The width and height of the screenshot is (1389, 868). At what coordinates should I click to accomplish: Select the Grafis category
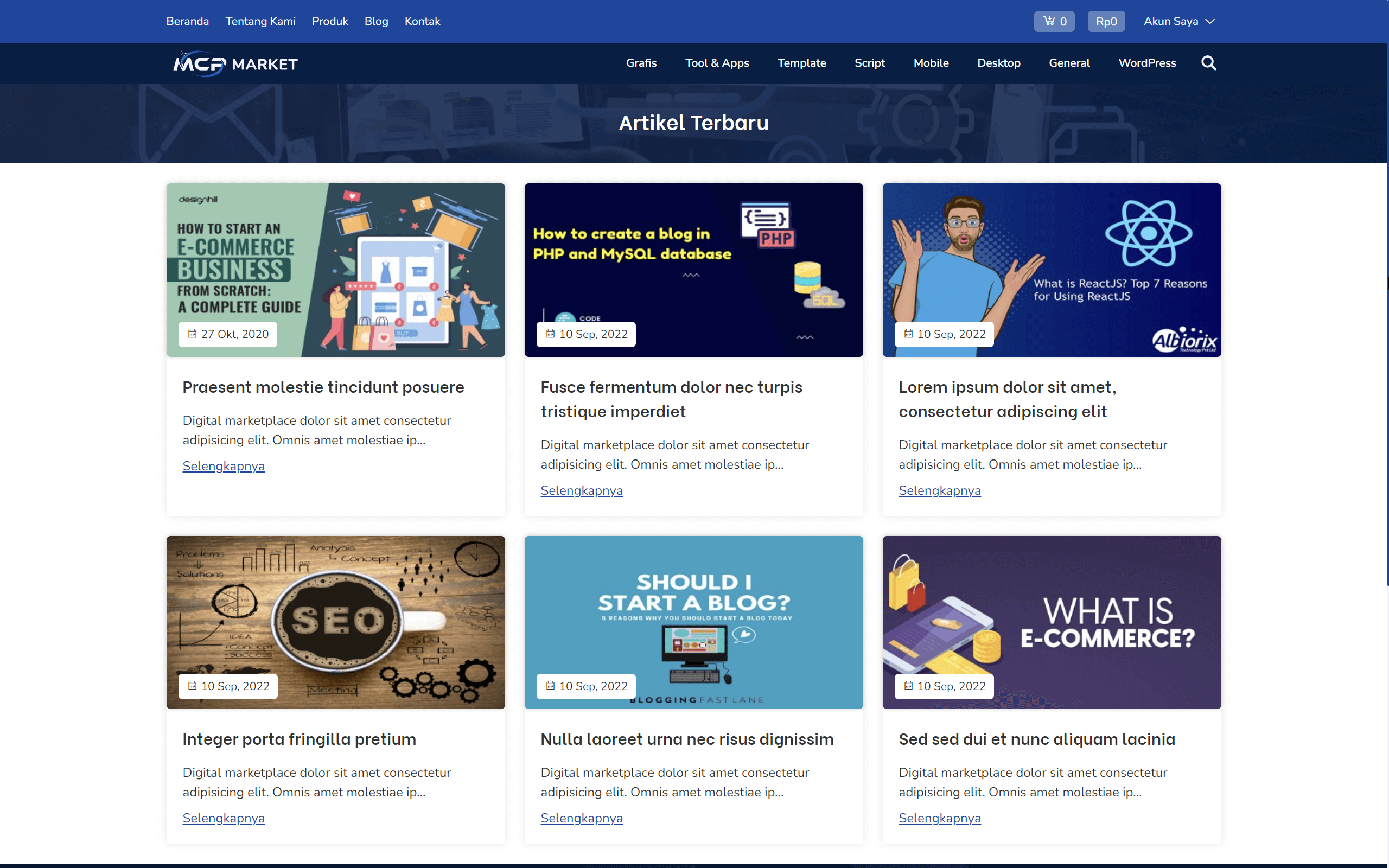tap(641, 63)
